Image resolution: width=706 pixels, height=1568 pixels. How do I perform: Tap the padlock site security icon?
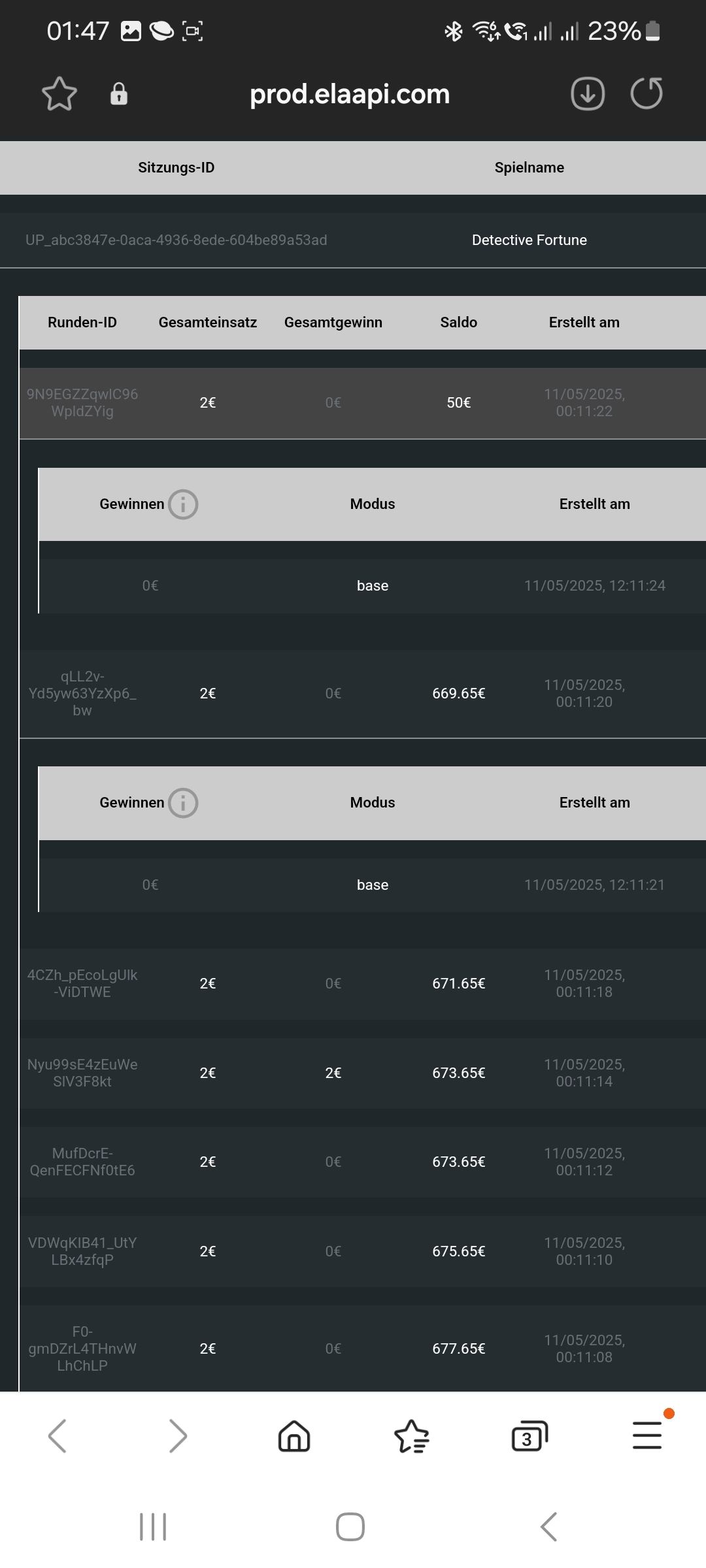tap(118, 94)
